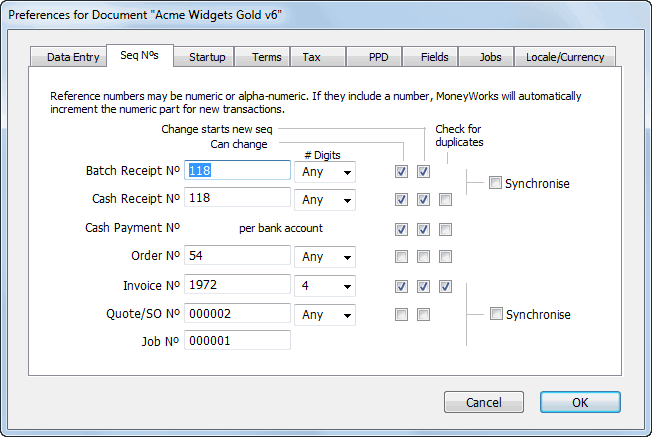This screenshot has height=437, width=652.
Task: Enable Synchronise for Batch and Cash Receipt numbers
Action: click(495, 183)
